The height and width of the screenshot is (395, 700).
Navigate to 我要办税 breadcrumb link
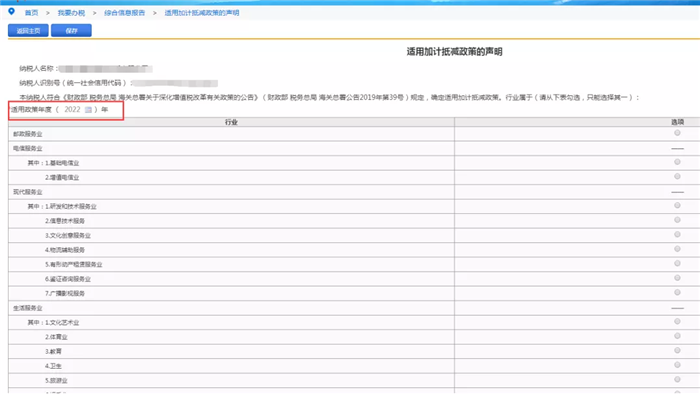click(x=71, y=13)
